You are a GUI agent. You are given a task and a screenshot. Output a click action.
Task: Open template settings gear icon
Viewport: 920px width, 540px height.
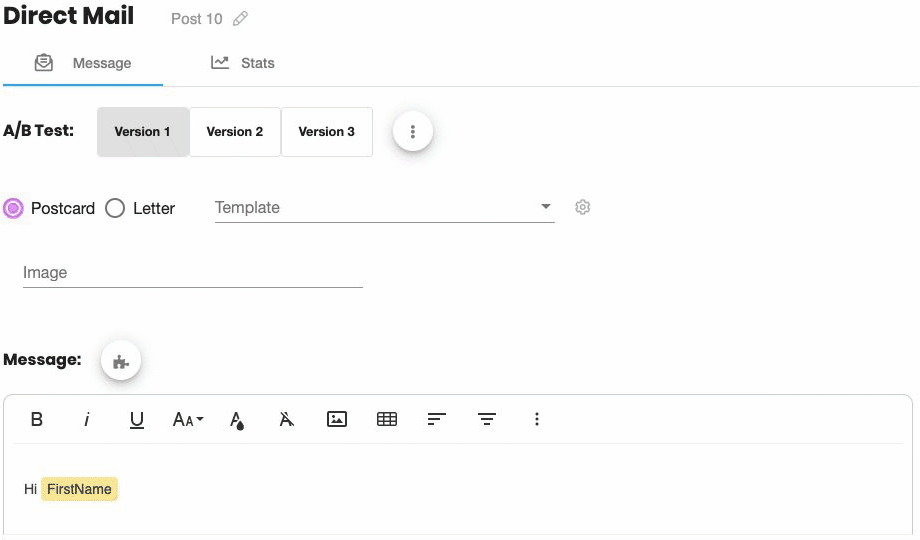tap(582, 207)
